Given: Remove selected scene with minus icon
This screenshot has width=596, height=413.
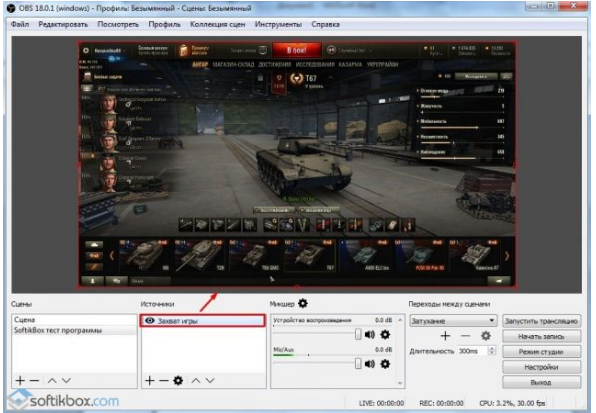Looking at the screenshot, I should tap(35, 380).
